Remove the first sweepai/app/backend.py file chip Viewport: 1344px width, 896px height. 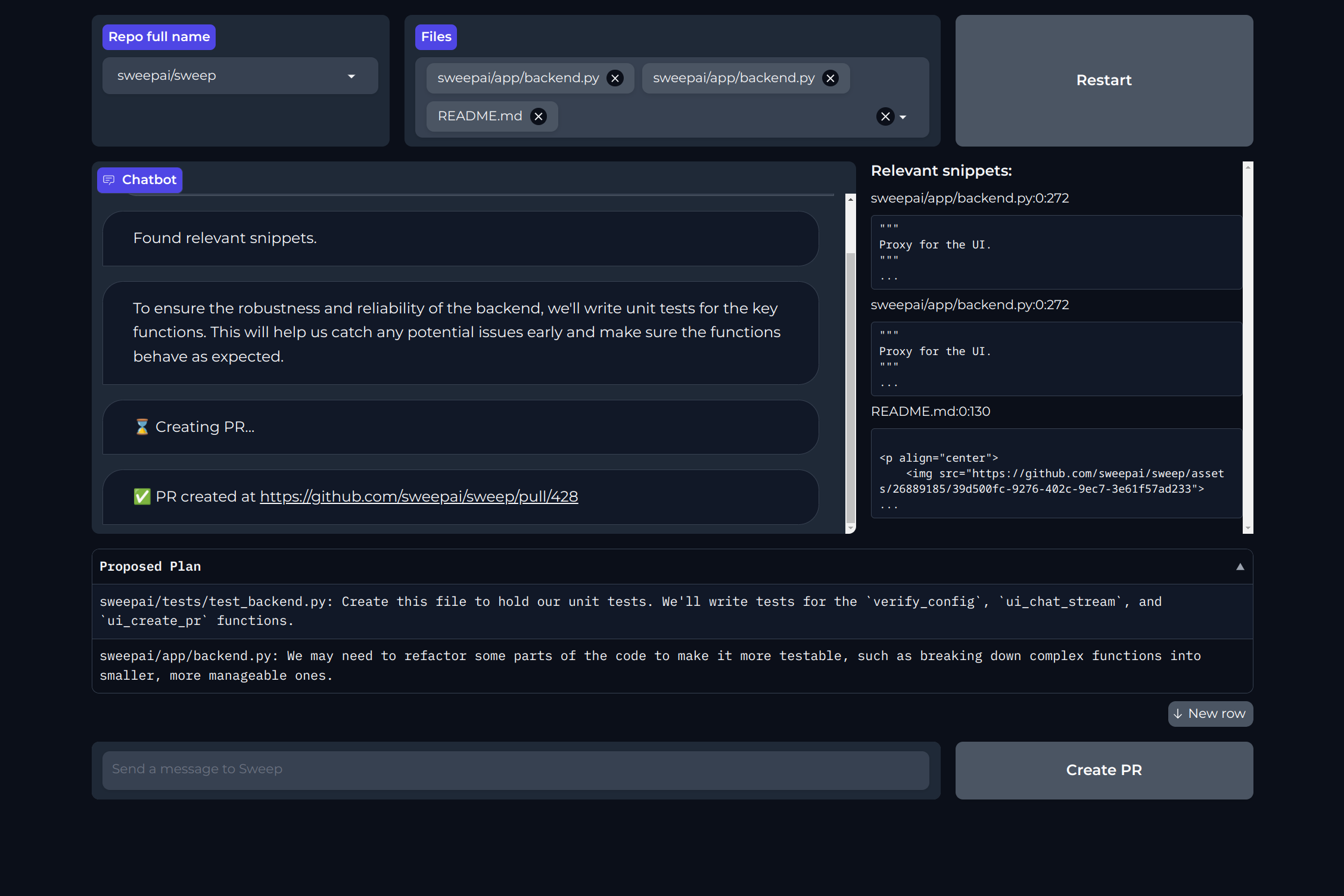(x=615, y=78)
